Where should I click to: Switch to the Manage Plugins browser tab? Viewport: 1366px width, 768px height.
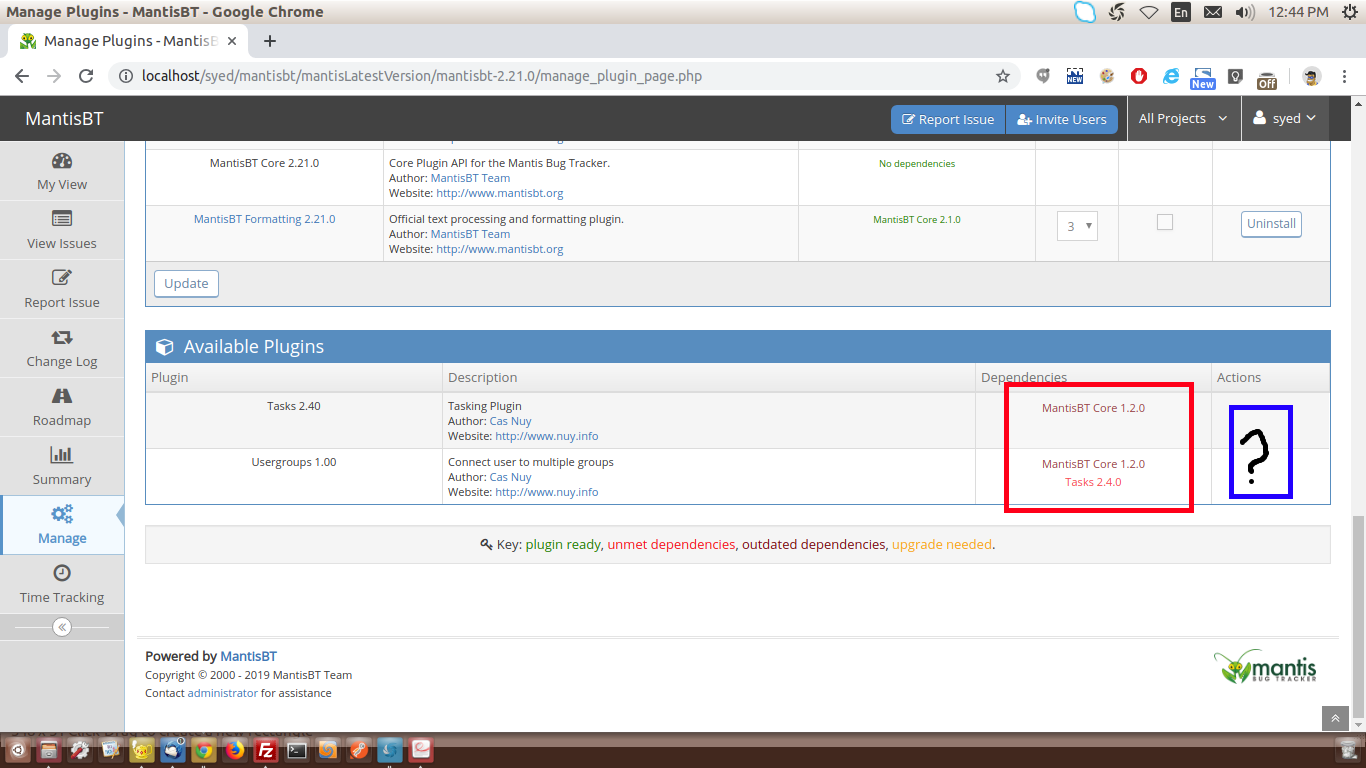(x=130, y=41)
